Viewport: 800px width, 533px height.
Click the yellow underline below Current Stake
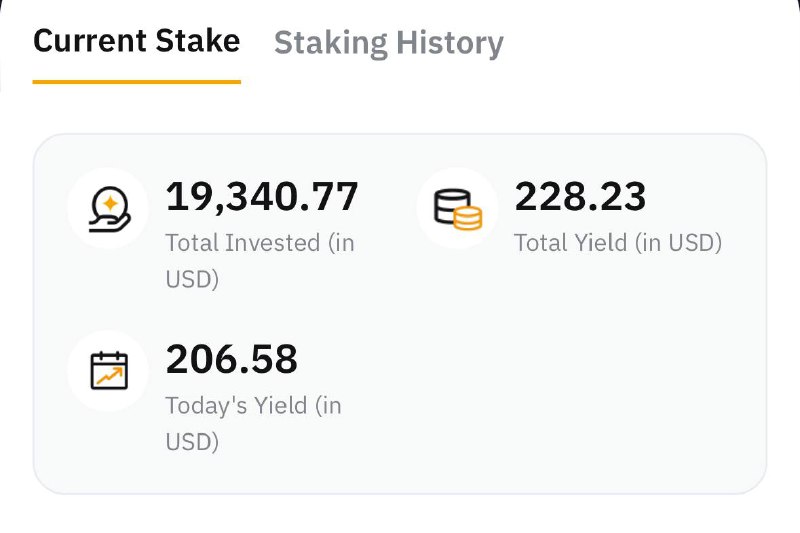point(136,82)
